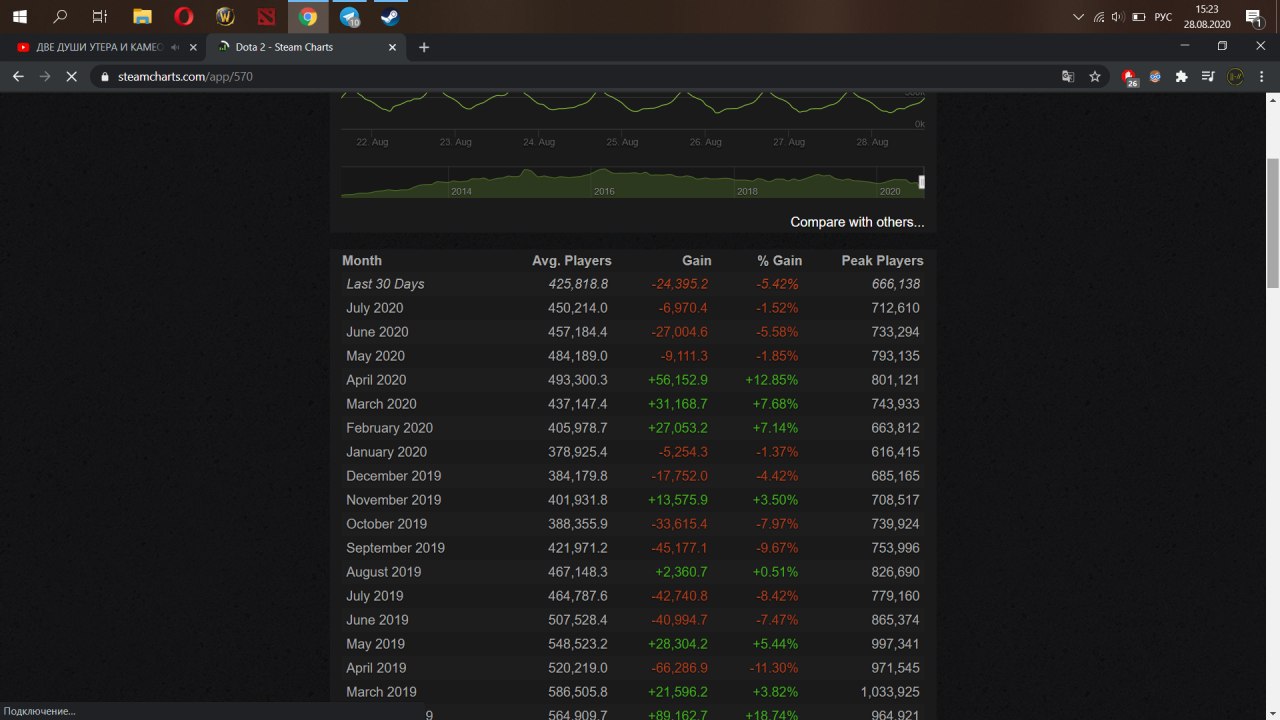Open the media controls toolbar icon
Viewport: 1280px width, 720px height.
pos(1208,76)
